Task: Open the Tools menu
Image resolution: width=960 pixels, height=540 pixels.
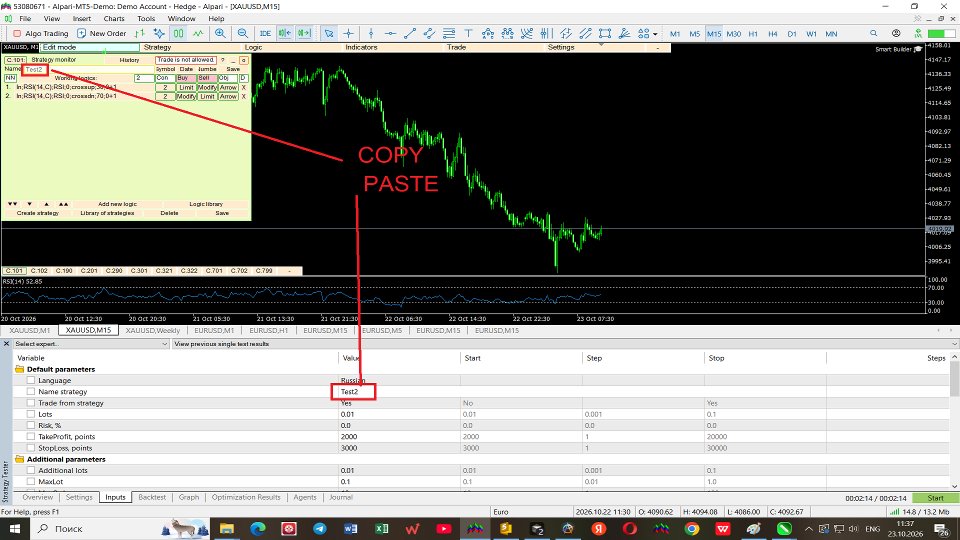Action: tap(146, 18)
